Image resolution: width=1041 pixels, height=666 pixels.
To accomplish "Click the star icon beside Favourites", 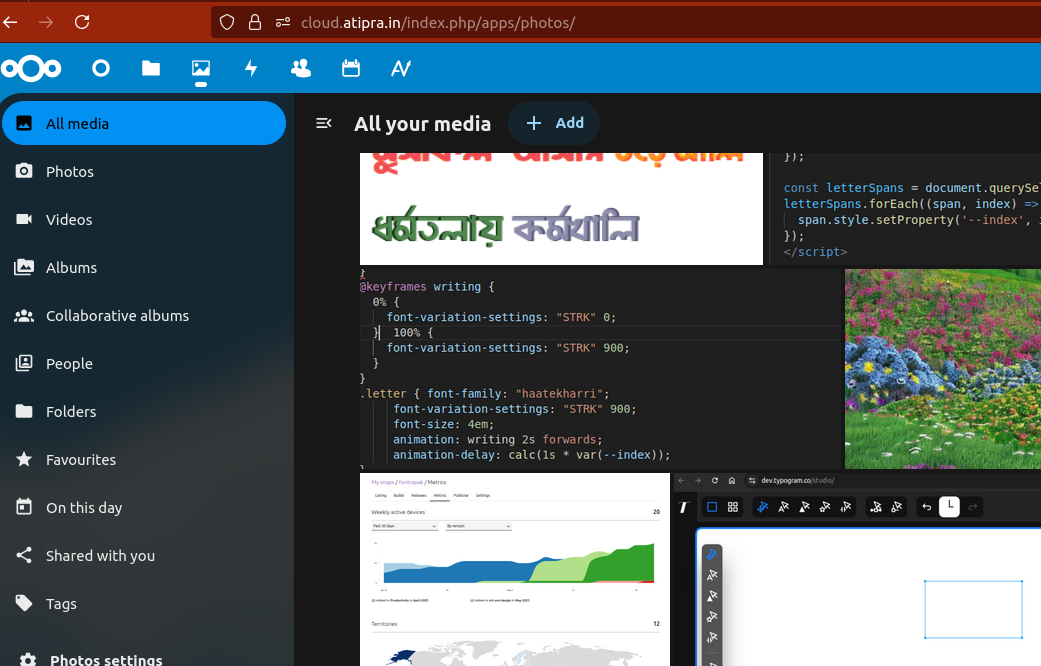I will [x=24, y=459].
